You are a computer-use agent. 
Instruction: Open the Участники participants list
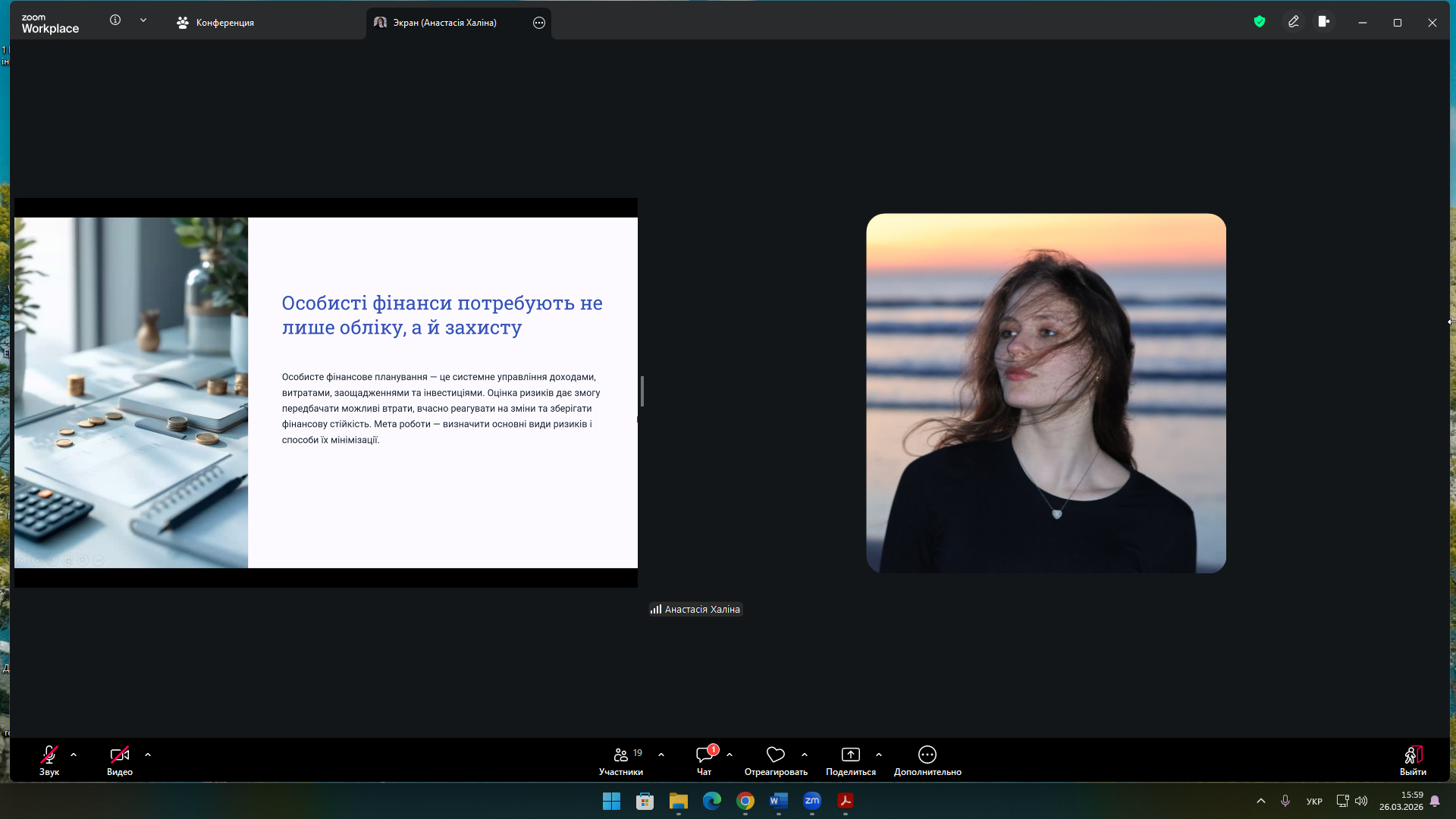click(621, 755)
